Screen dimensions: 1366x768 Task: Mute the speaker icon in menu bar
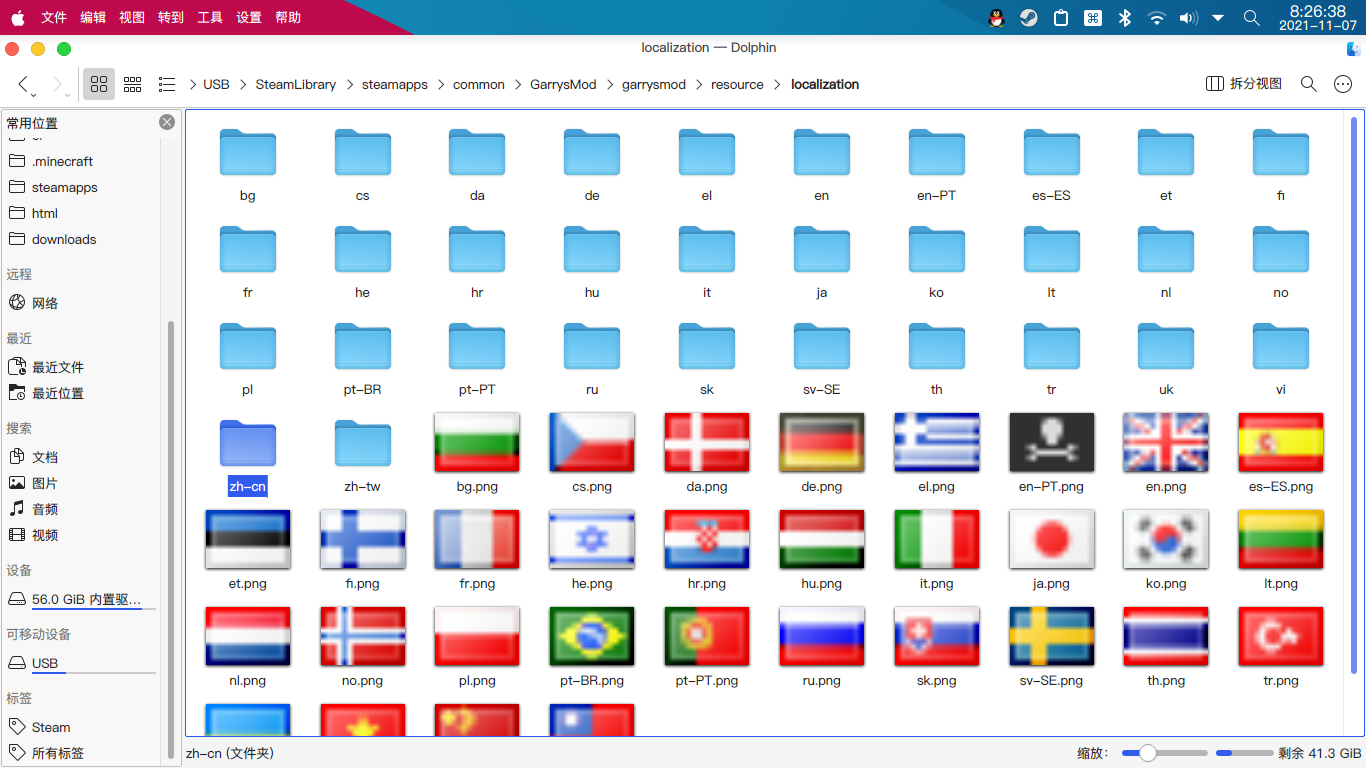pos(1188,17)
